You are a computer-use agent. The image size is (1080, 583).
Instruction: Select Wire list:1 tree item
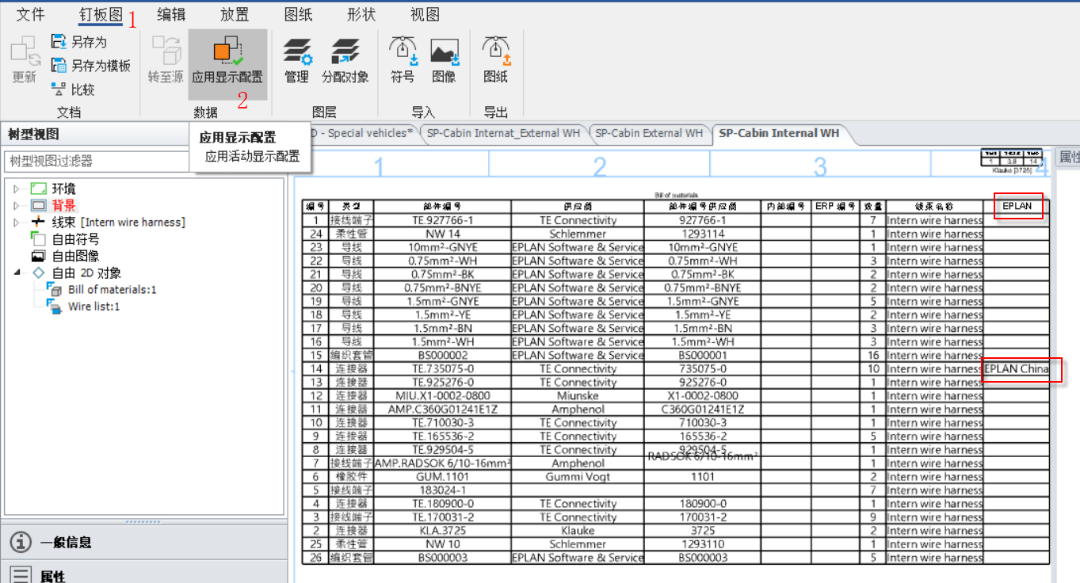click(94, 307)
